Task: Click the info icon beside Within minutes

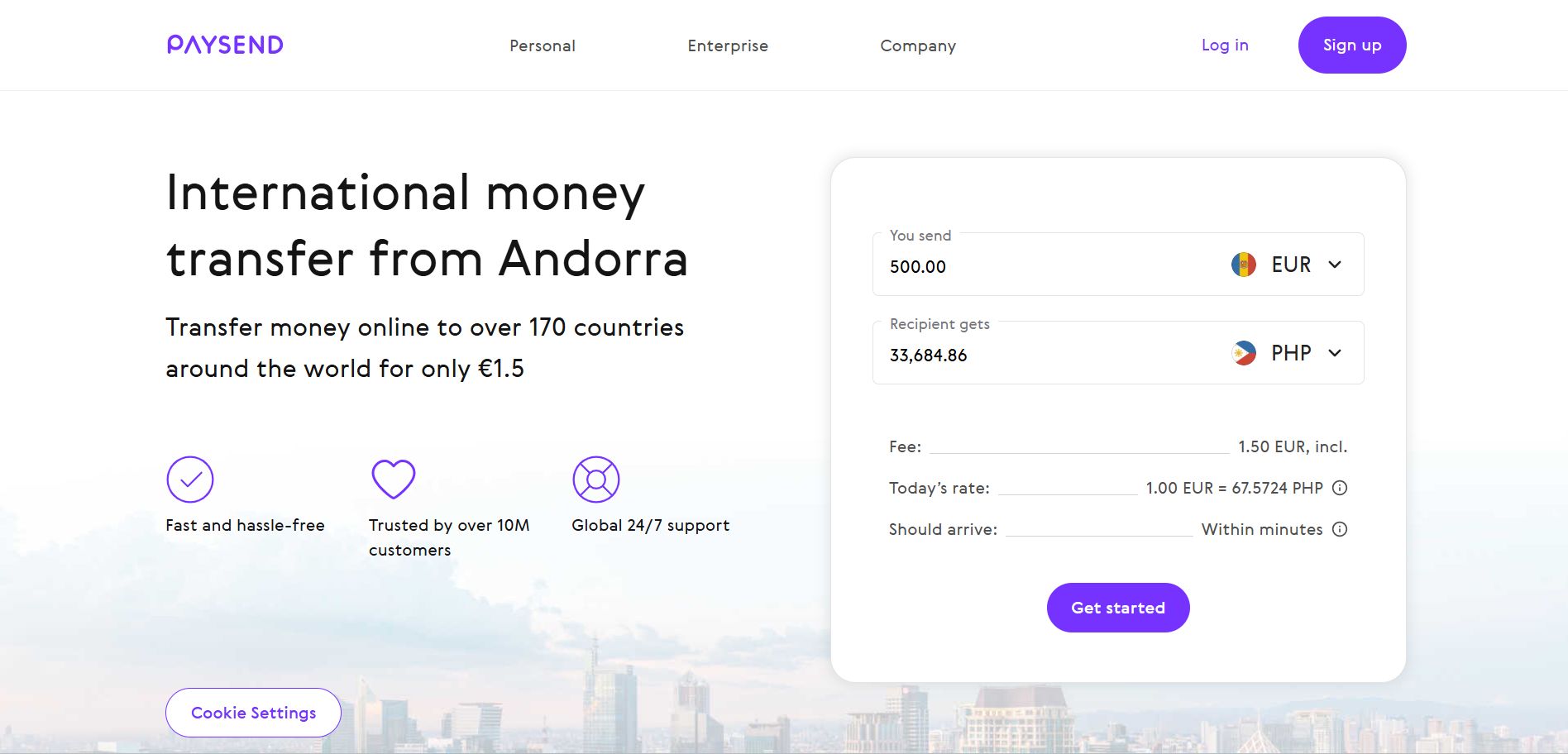Action: (1340, 529)
